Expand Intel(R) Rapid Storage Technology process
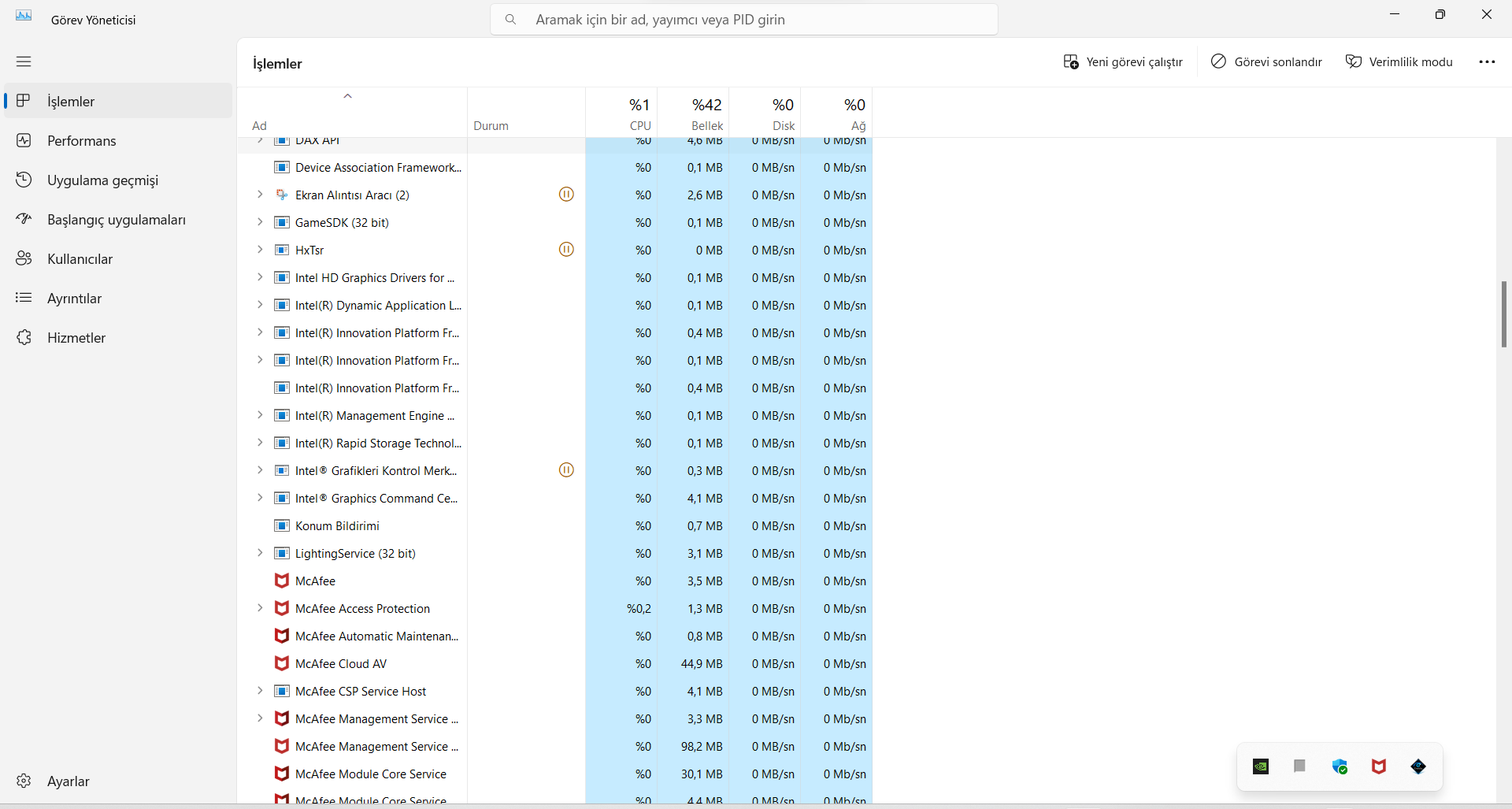This screenshot has height=809, width=1512. click(260, 443)
